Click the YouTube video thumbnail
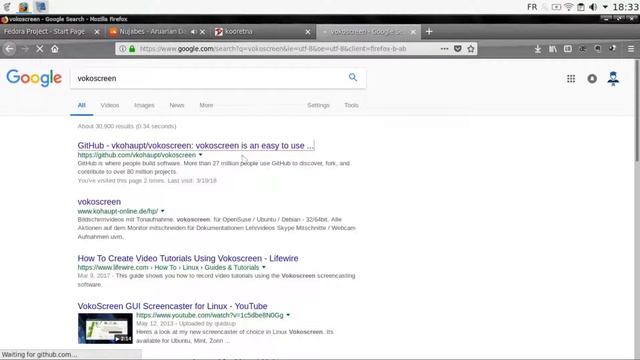The height and width of the screenshot is (360, 640). [105, 329]
